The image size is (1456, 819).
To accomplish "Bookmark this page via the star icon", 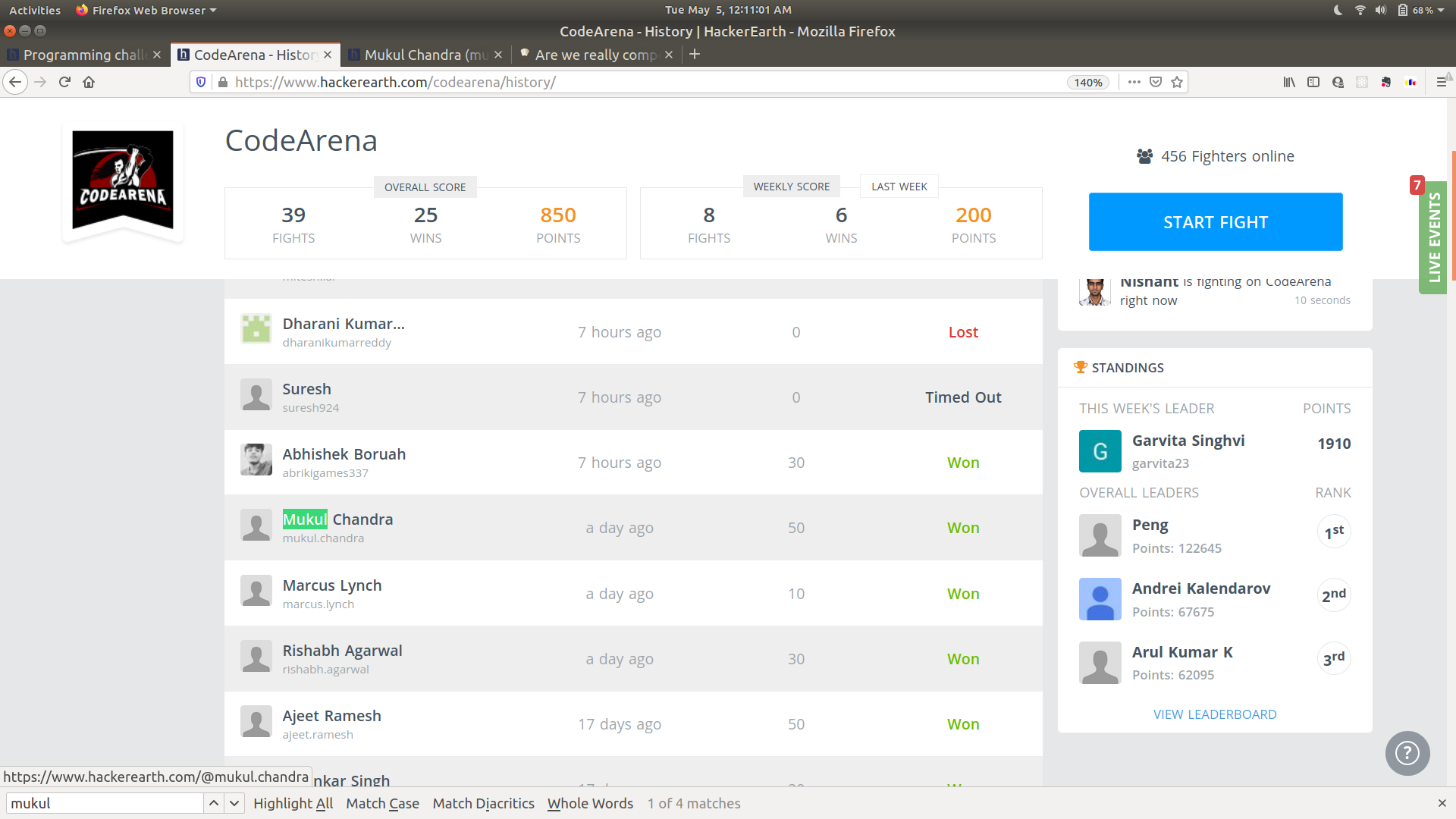I will pos(1176,82).
